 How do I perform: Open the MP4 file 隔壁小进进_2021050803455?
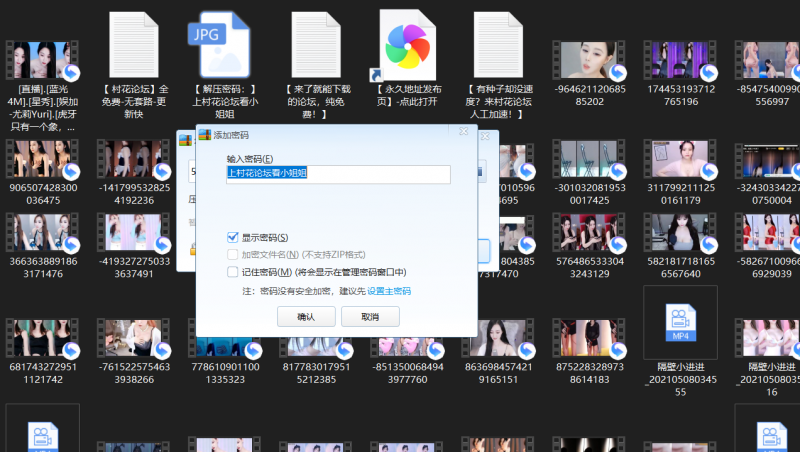click(680, 321)
